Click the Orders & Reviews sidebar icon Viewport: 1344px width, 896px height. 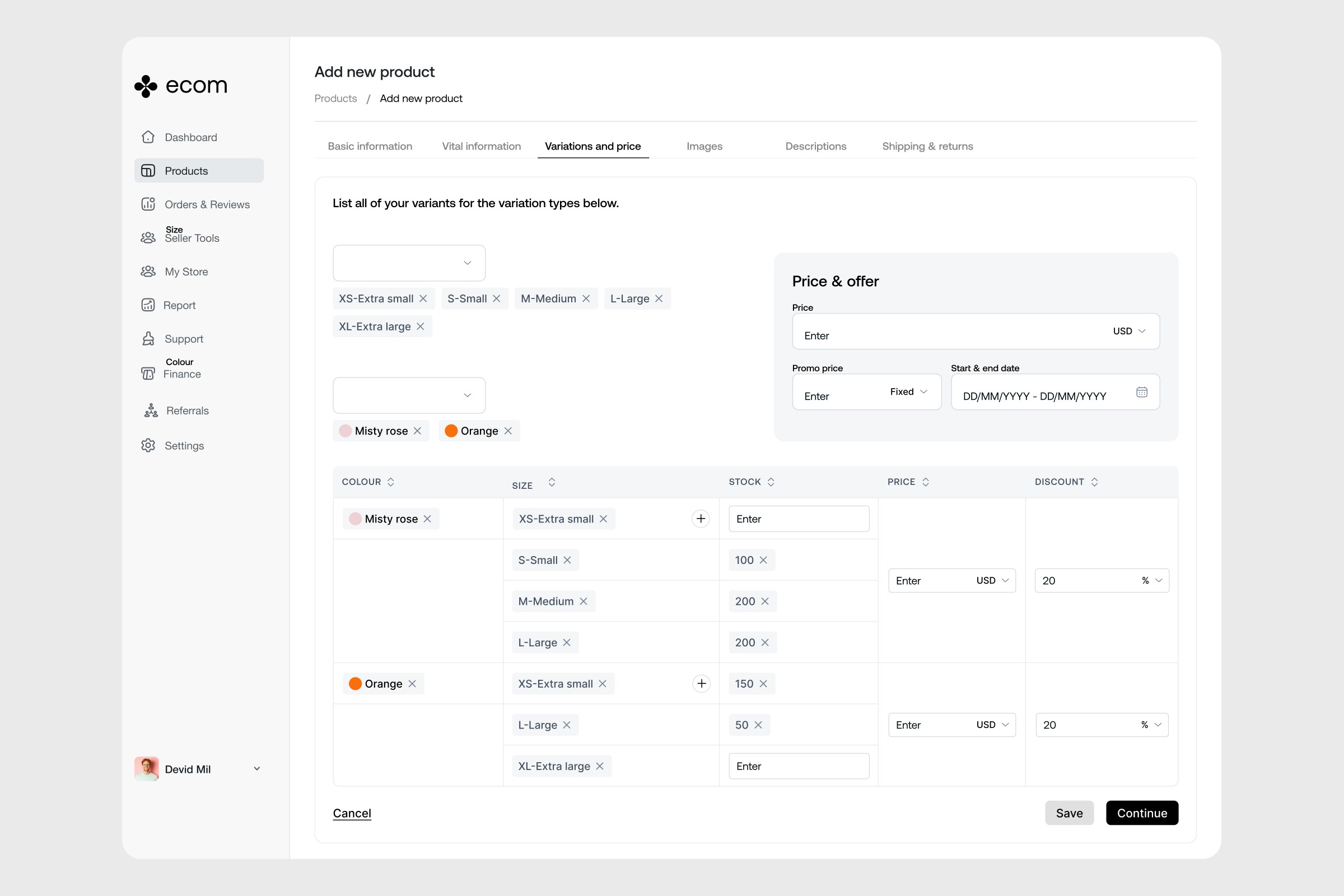[148, 204]
